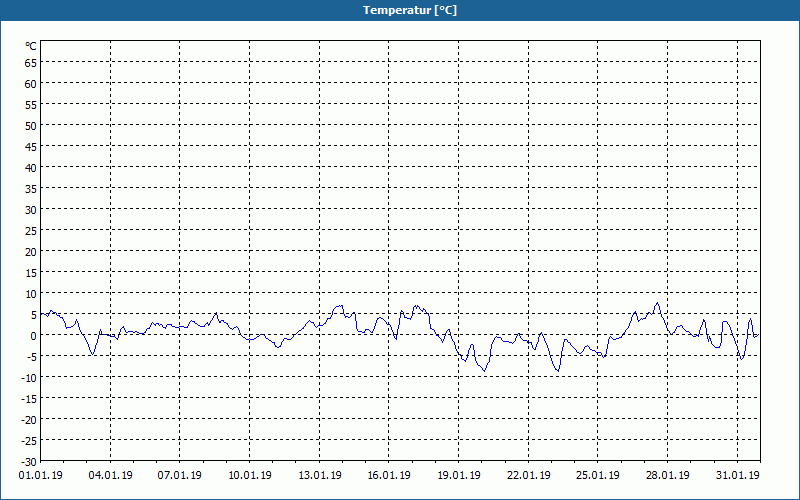Click the 10 value on the temperature axis

(31, 294)
